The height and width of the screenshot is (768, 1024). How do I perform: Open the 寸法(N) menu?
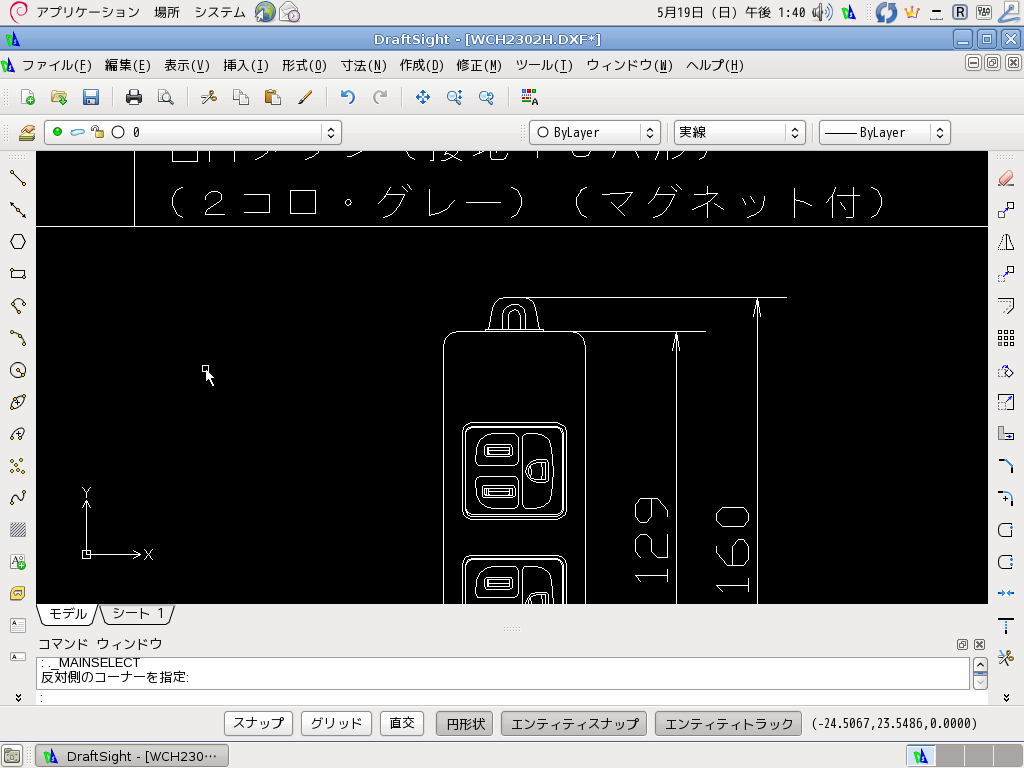click(364, 65)
